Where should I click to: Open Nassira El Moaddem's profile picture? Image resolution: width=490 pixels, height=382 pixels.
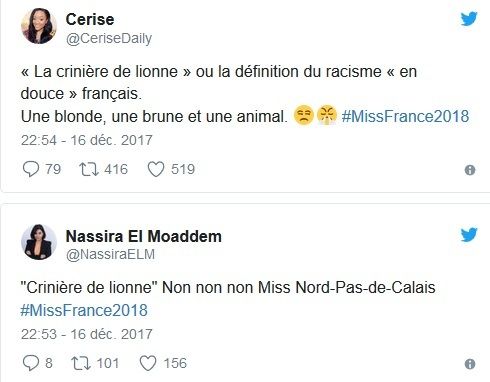point(39,242)
